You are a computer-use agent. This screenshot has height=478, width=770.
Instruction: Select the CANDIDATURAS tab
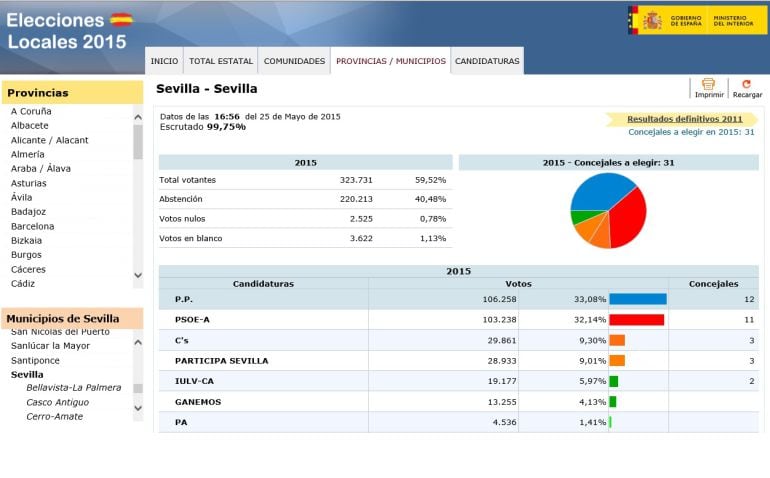tap(487, 61)
